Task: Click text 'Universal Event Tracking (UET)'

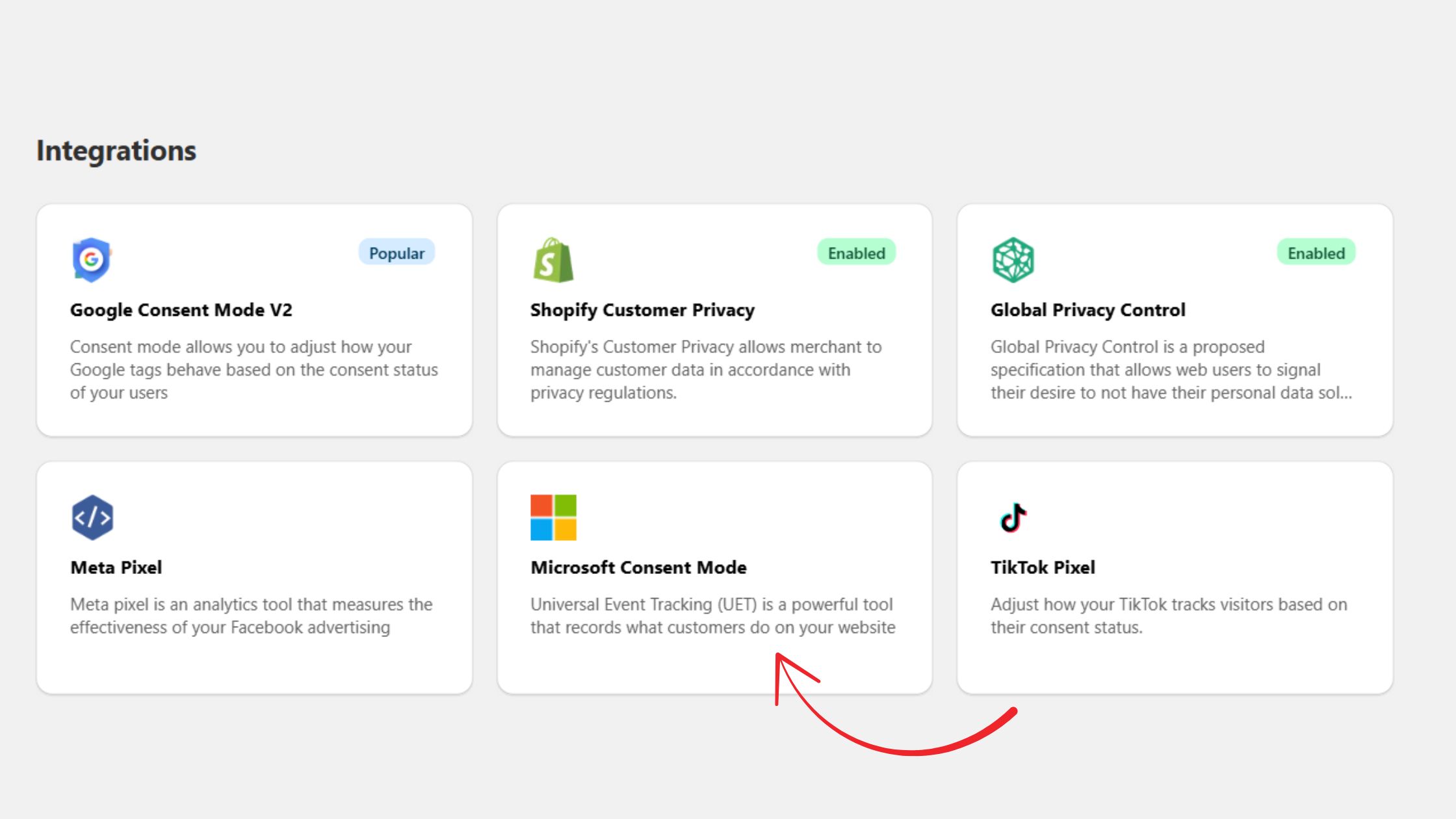Action: (x=643, y=604)
